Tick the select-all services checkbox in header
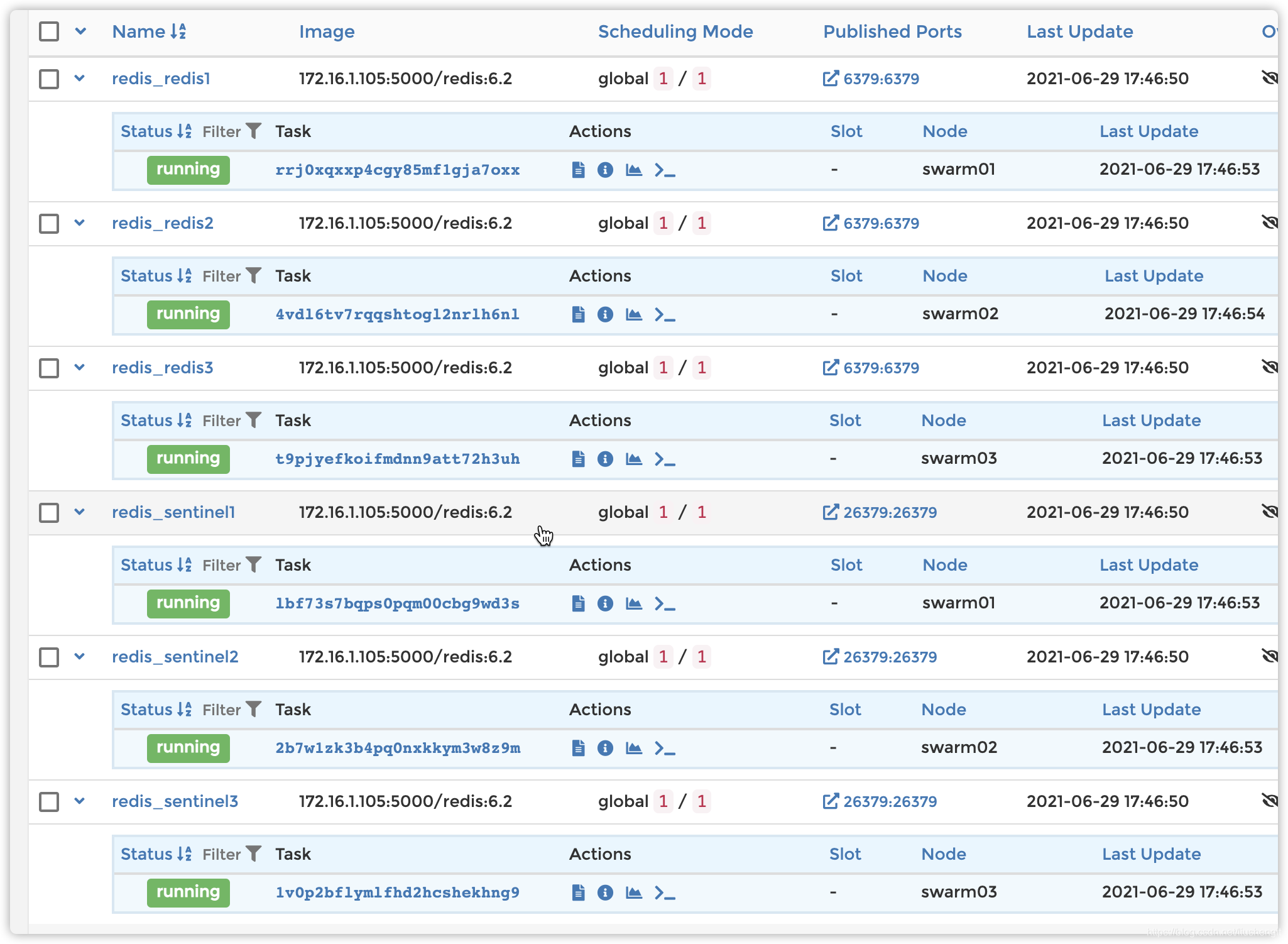 [x=49, y=31]
